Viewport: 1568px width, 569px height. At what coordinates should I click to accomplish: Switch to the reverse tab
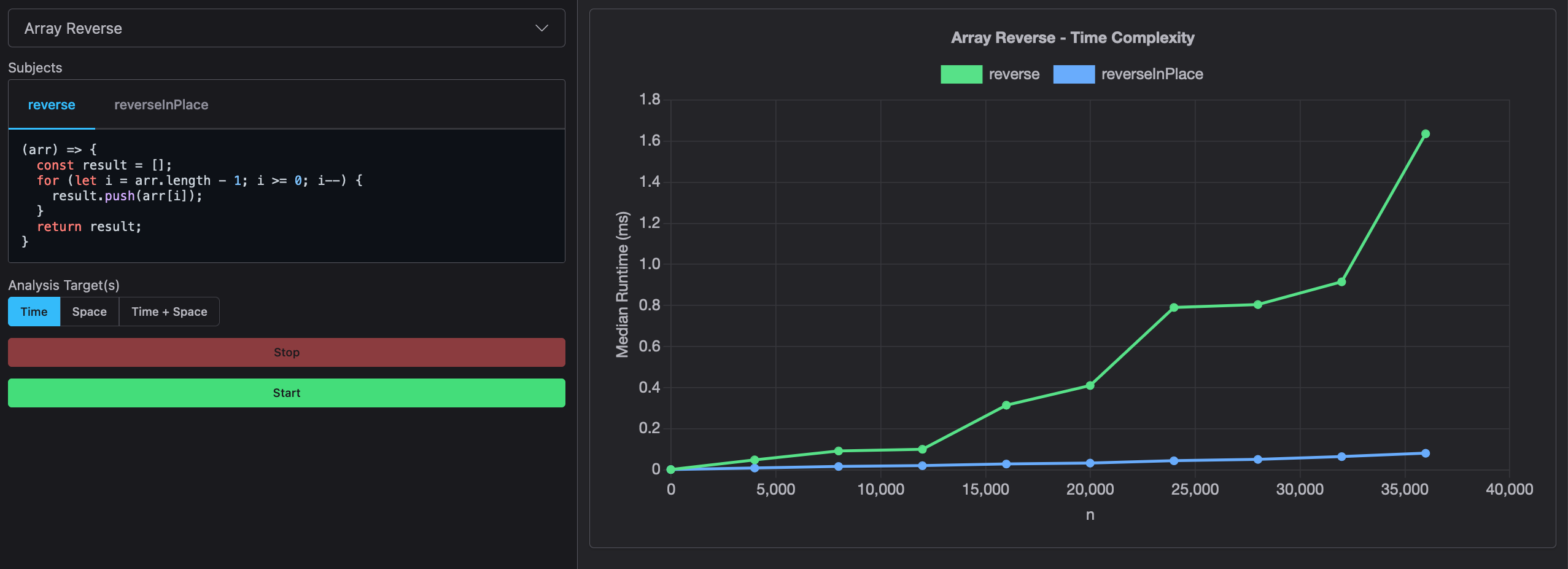click(x=52, y=105)
